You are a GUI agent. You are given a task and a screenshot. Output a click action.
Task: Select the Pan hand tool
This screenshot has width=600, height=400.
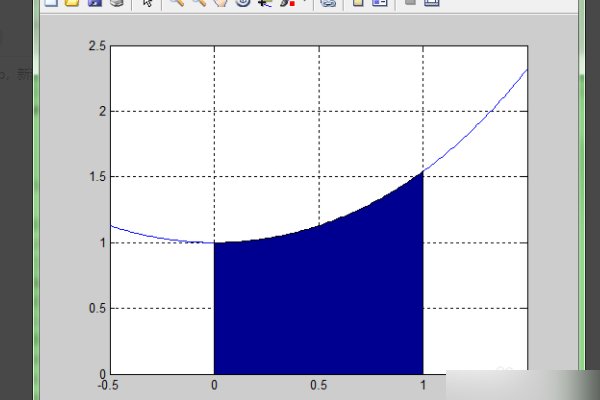[220, 3]
